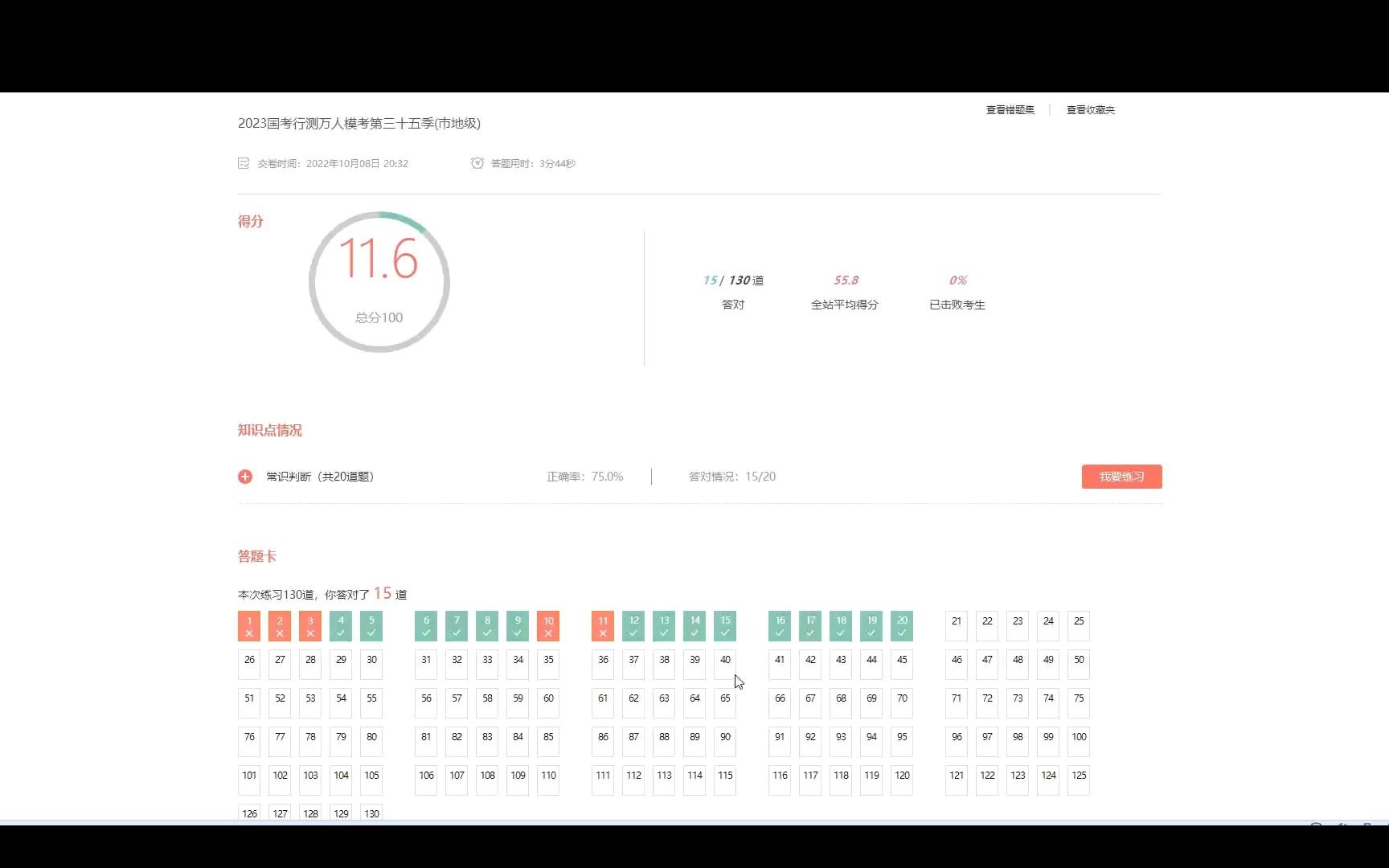Open correct answer question 20

pyautogui.click(x=902, y=626)
